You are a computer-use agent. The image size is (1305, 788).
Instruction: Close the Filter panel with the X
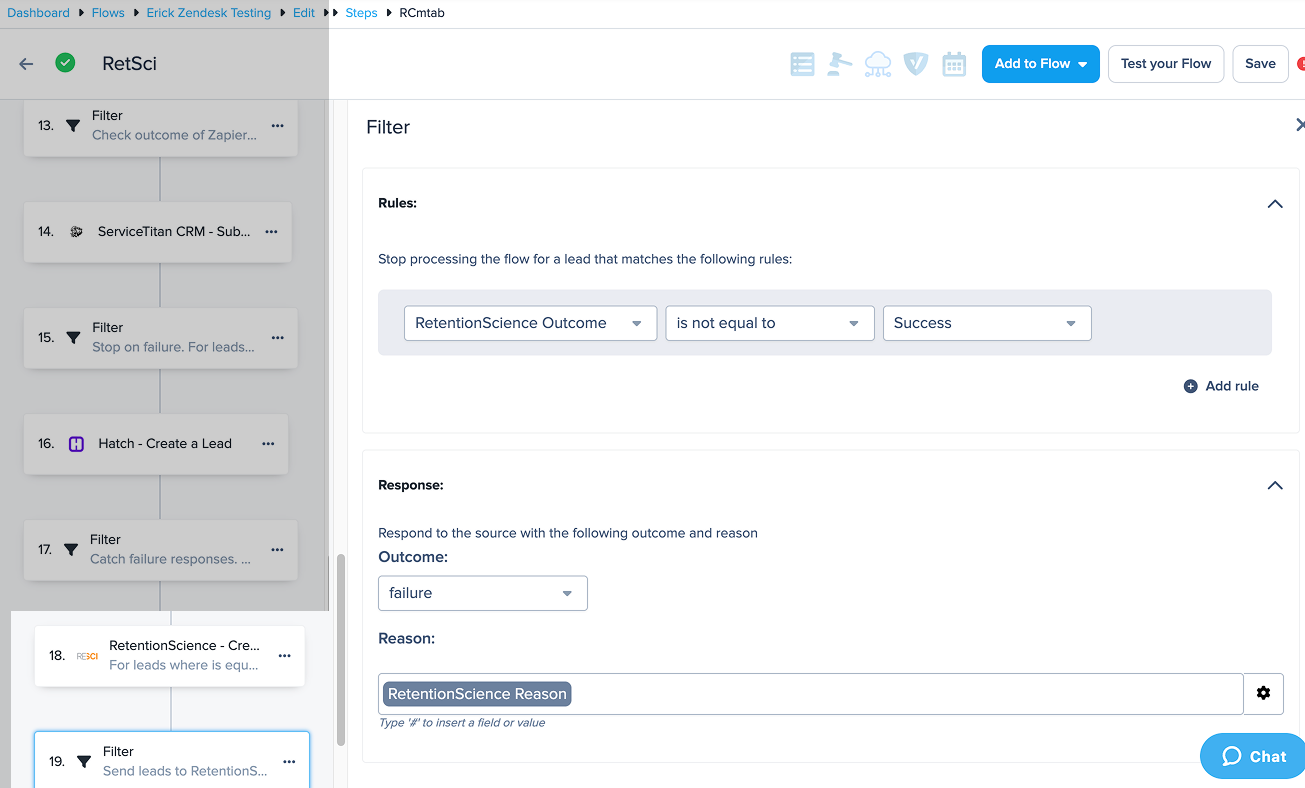1299,125
